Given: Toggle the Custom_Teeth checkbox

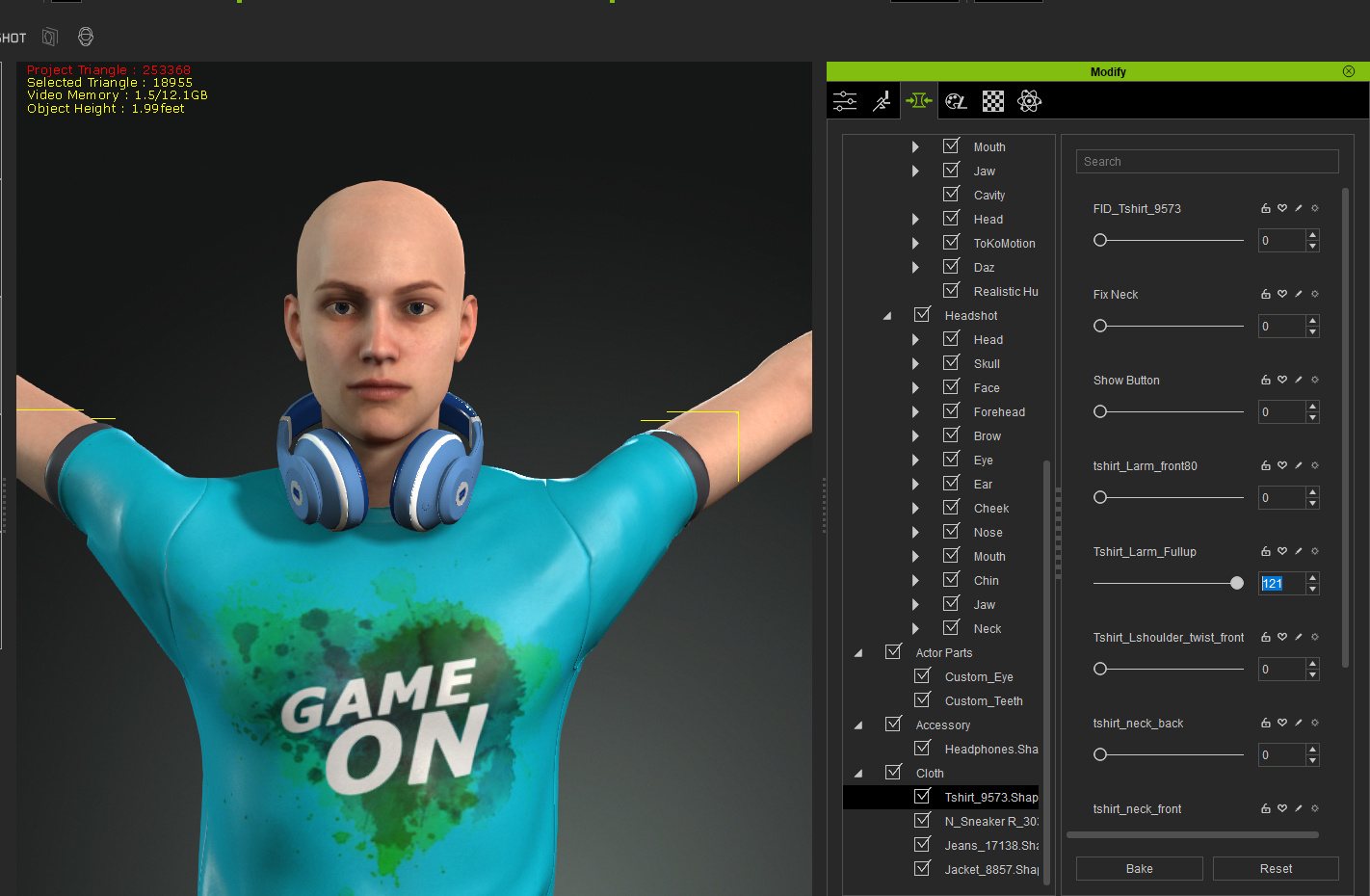Looking at the screenshot, I should pyautogui.click(x=922, y=699).
